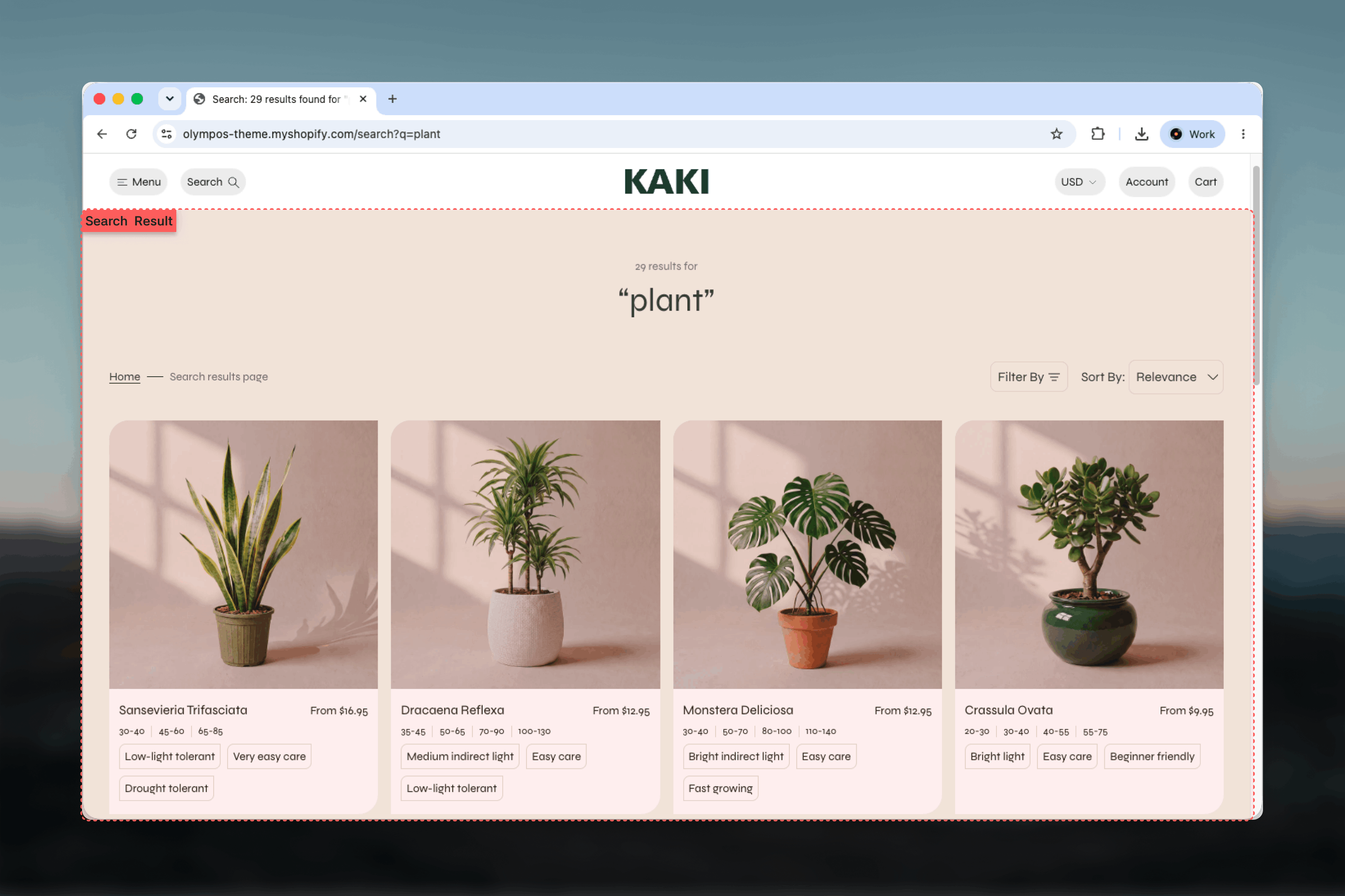Open Dracaena Reflexa product image
The image size is (1345, 896).
(x=525, y=554)
